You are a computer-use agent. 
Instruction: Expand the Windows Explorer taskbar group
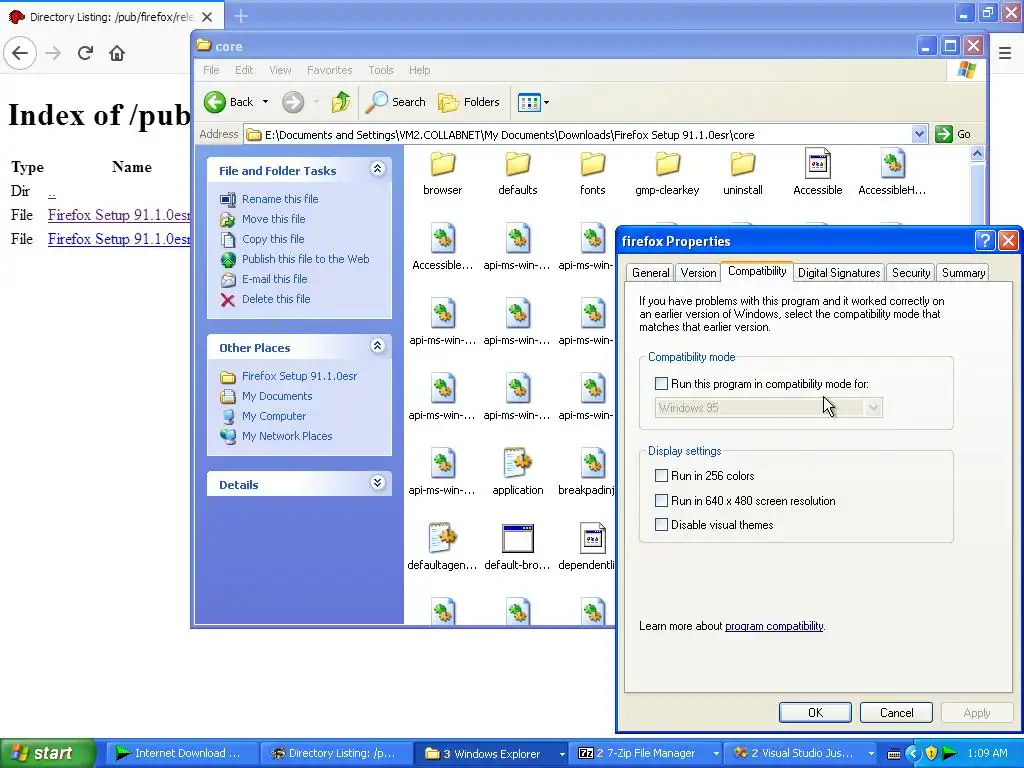[562, 754]
